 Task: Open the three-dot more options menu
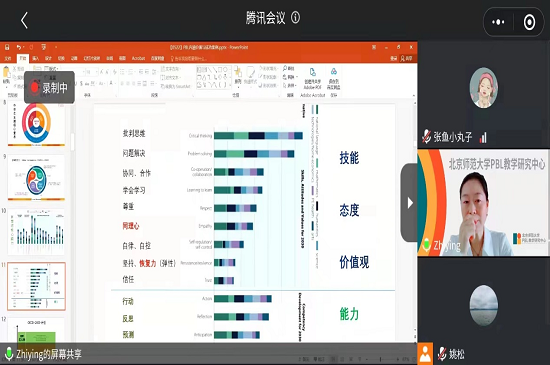pyautogui.click(x=498, y=22)
